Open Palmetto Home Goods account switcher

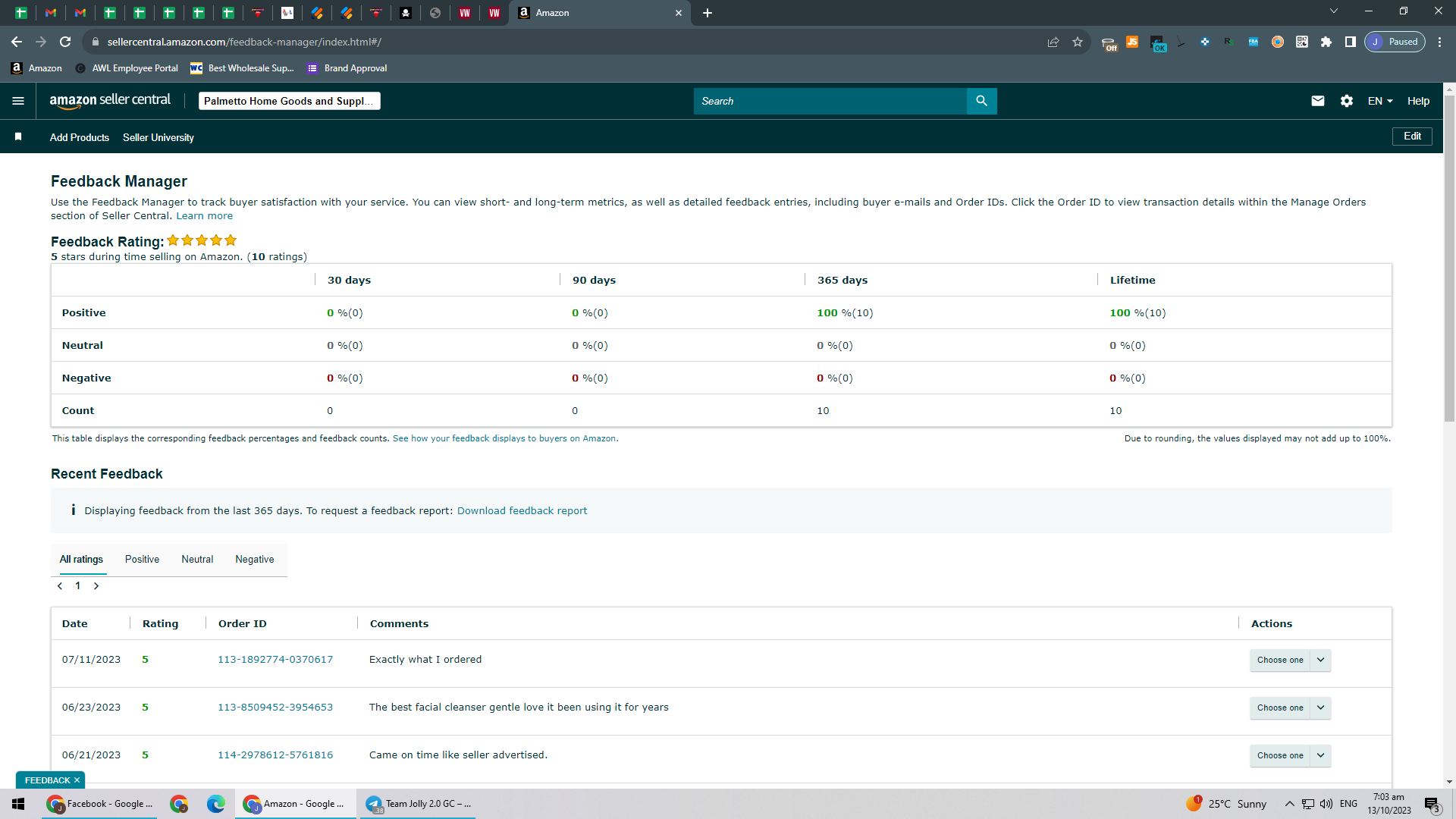point(289,101)
